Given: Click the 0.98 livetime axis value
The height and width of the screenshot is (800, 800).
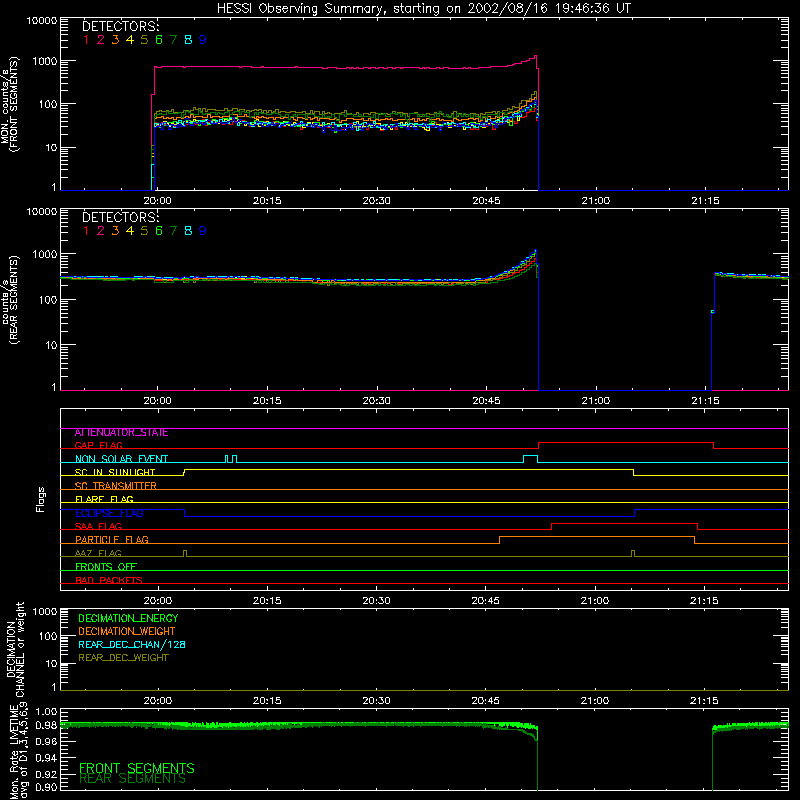Looking at the screenshot, I should 46,725.
